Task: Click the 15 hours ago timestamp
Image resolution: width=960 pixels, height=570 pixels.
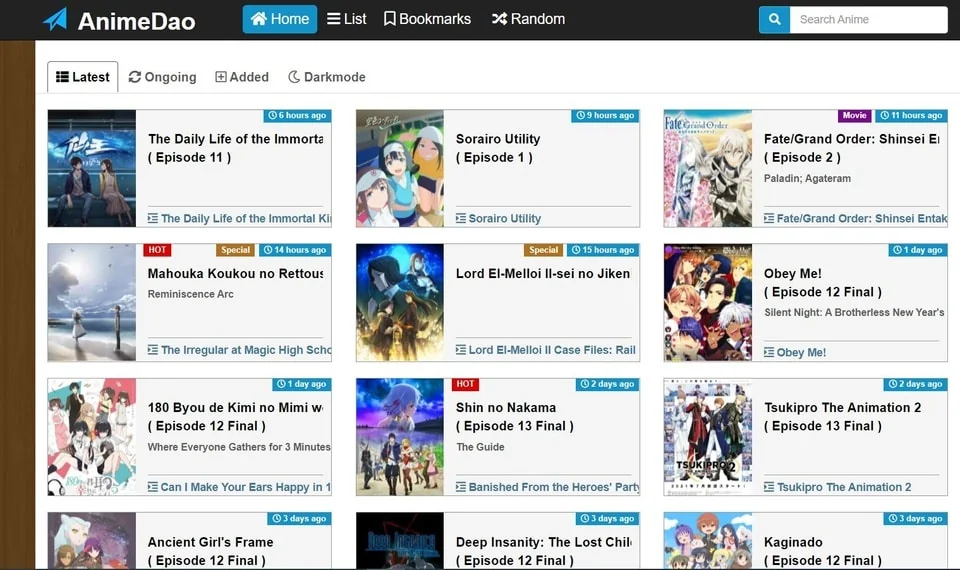Action: click(x=603, y=250)
